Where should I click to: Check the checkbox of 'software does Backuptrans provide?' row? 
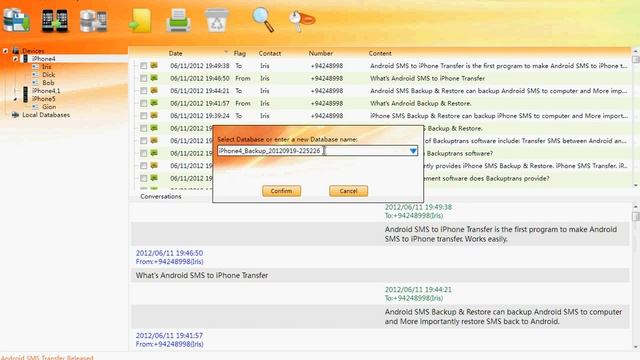143,178
